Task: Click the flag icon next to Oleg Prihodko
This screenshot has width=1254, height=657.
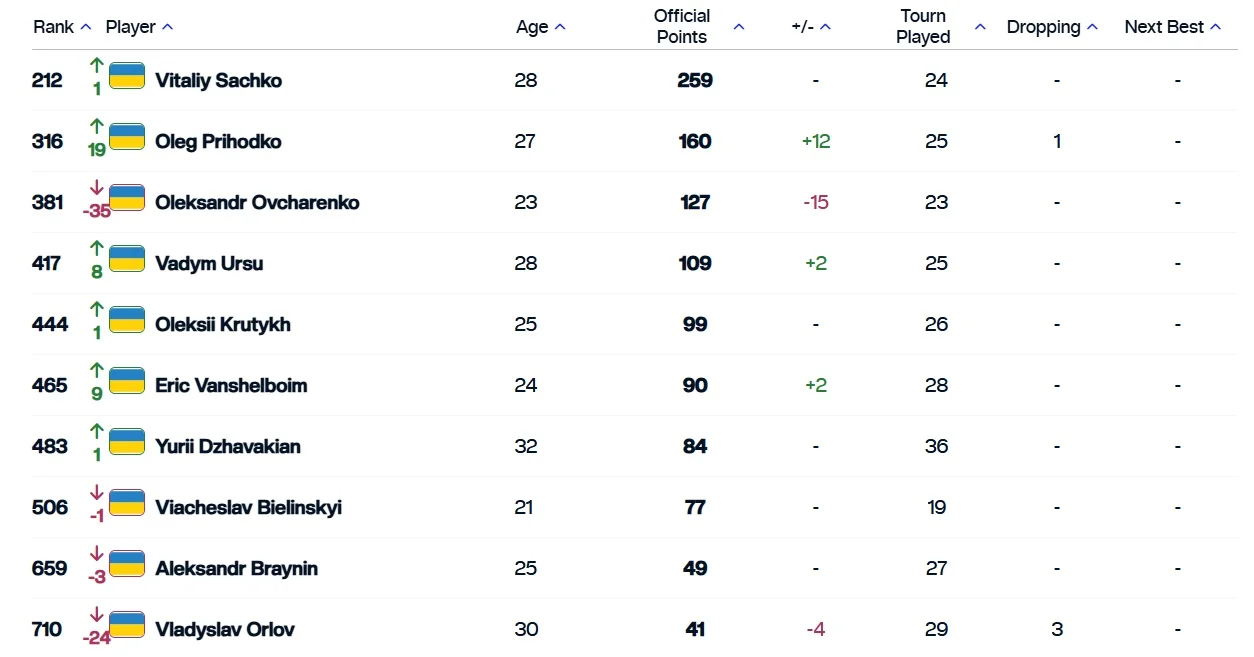Action: [x=127, y=137]
